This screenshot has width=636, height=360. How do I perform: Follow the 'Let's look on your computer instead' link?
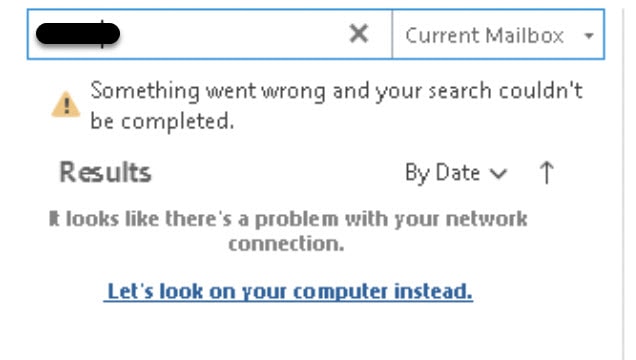(288, 291)
